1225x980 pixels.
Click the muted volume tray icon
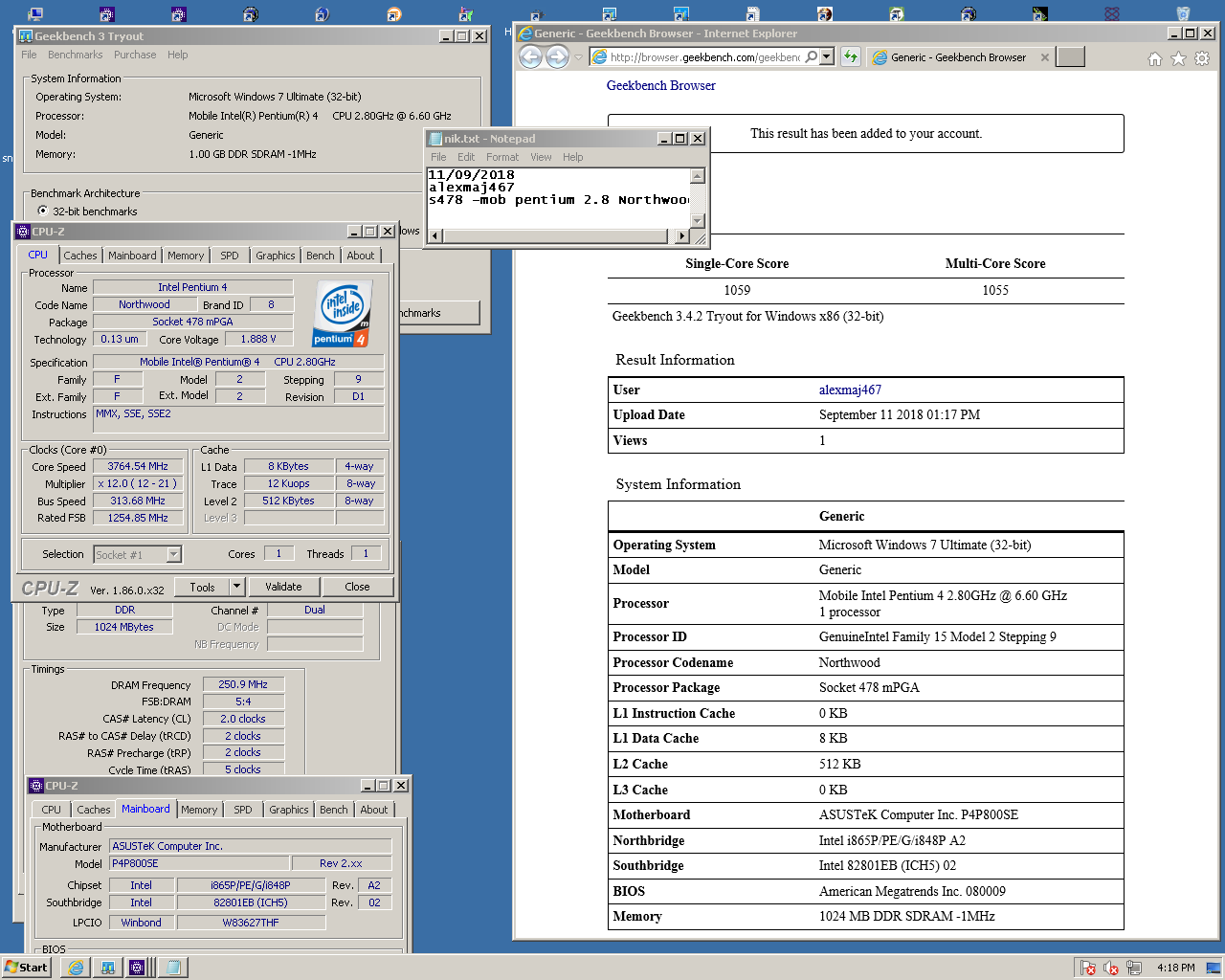[x=1111, y=968]
